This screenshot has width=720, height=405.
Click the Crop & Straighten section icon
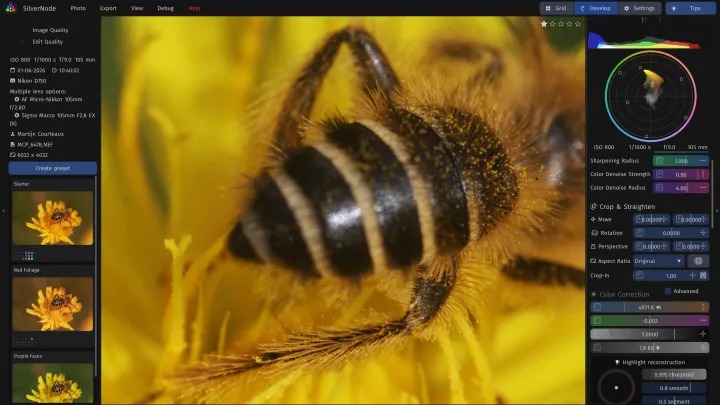(593, 207)
